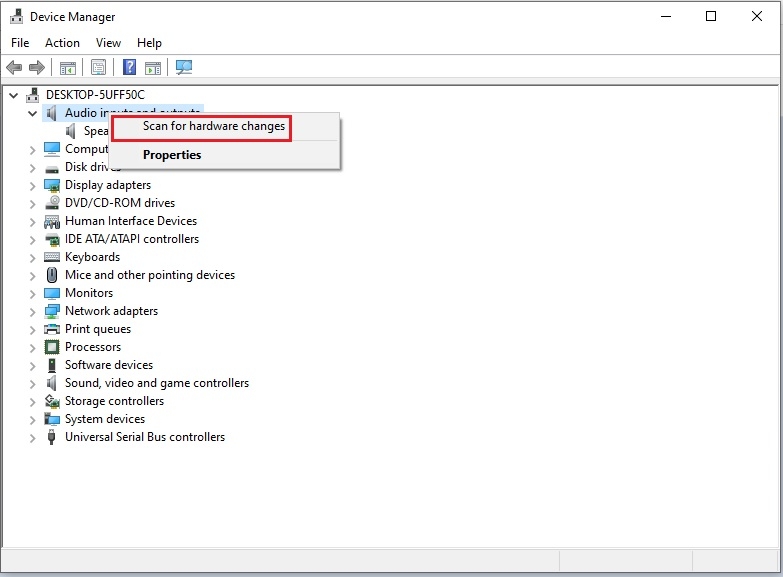
Task: Click the DESKTOP-5UFF50C computer icon
Action: click(32, 94)
